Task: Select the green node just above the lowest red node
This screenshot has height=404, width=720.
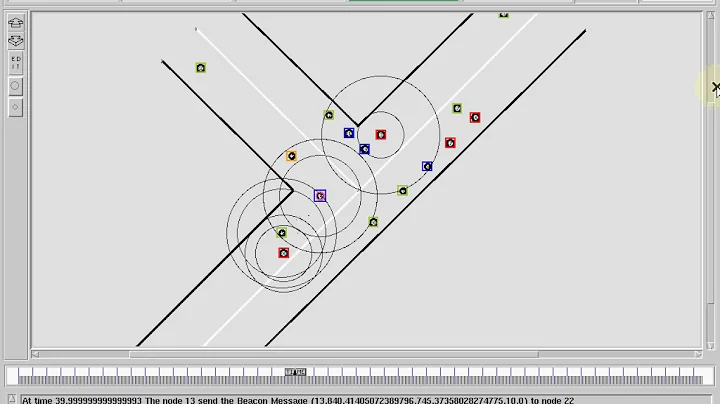Action: coord(282,233)
